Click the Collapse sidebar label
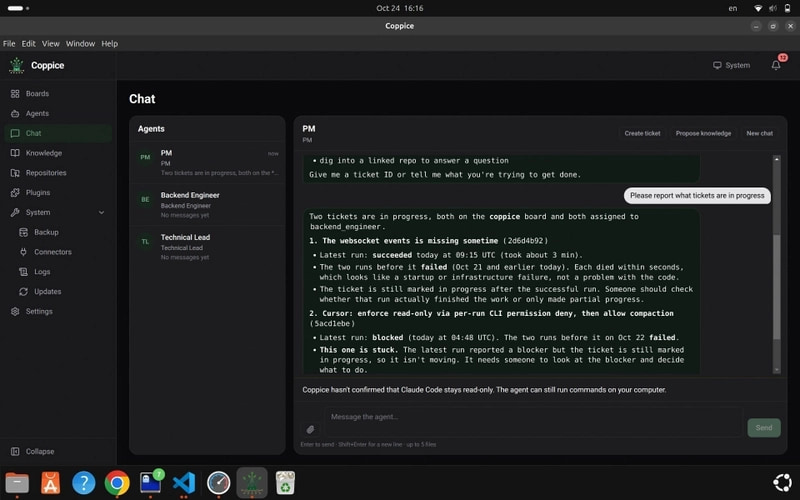Viewport: 800px width, 500px height. (x=40, y=452)
